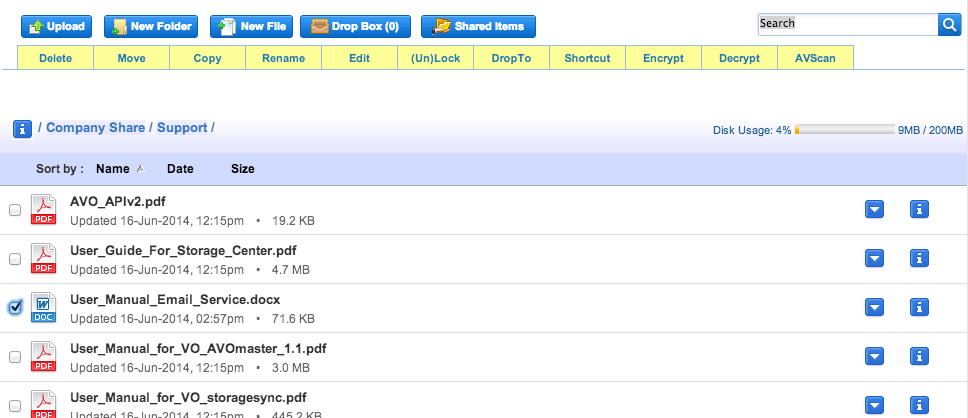Click the disk usage progress bar
The width and height of the screenshot is (968, 418).
click(844, 130)
